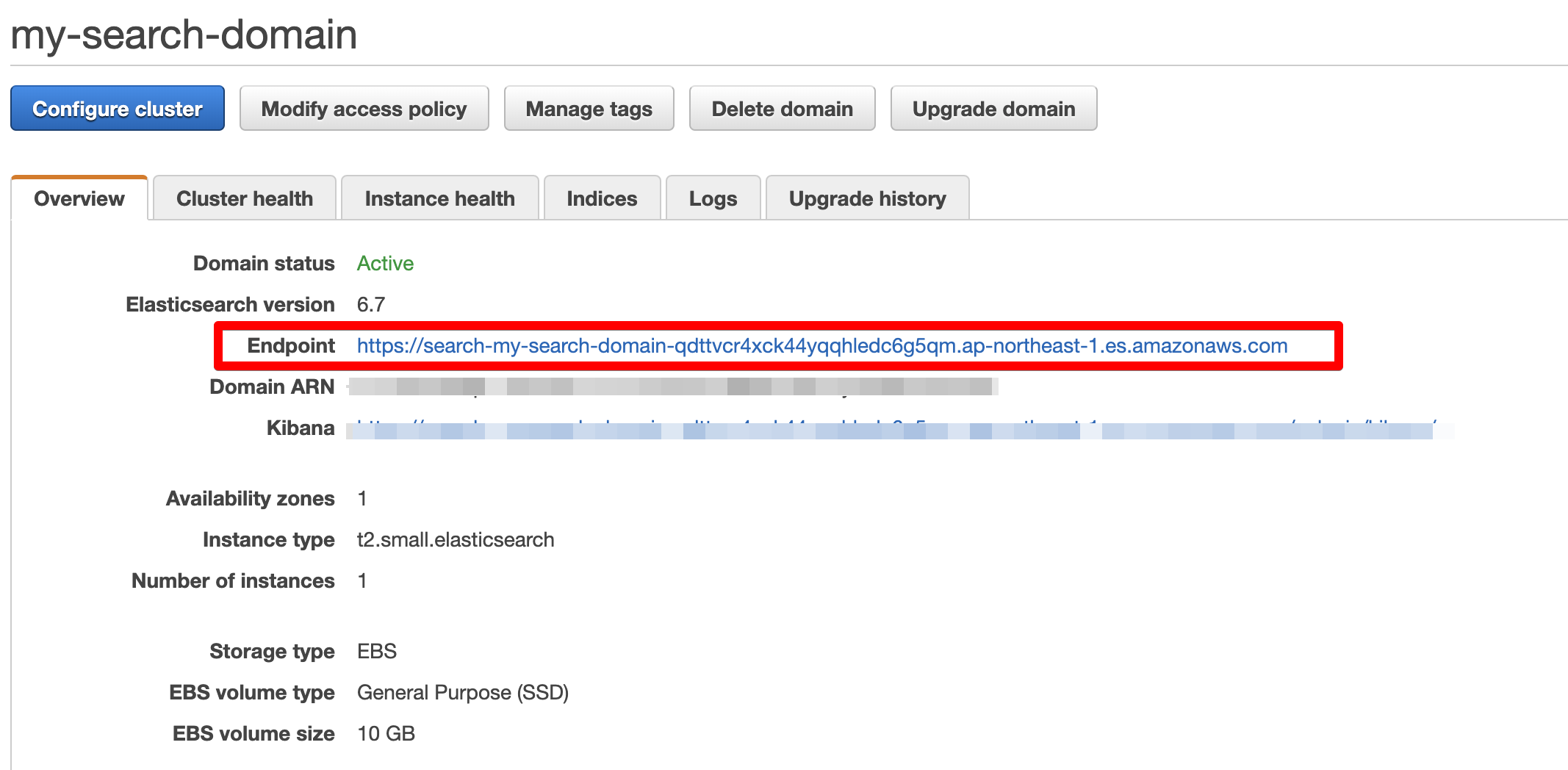Switch to the Cluster health tab
1568x770 pixels.
tap(244, 198)
